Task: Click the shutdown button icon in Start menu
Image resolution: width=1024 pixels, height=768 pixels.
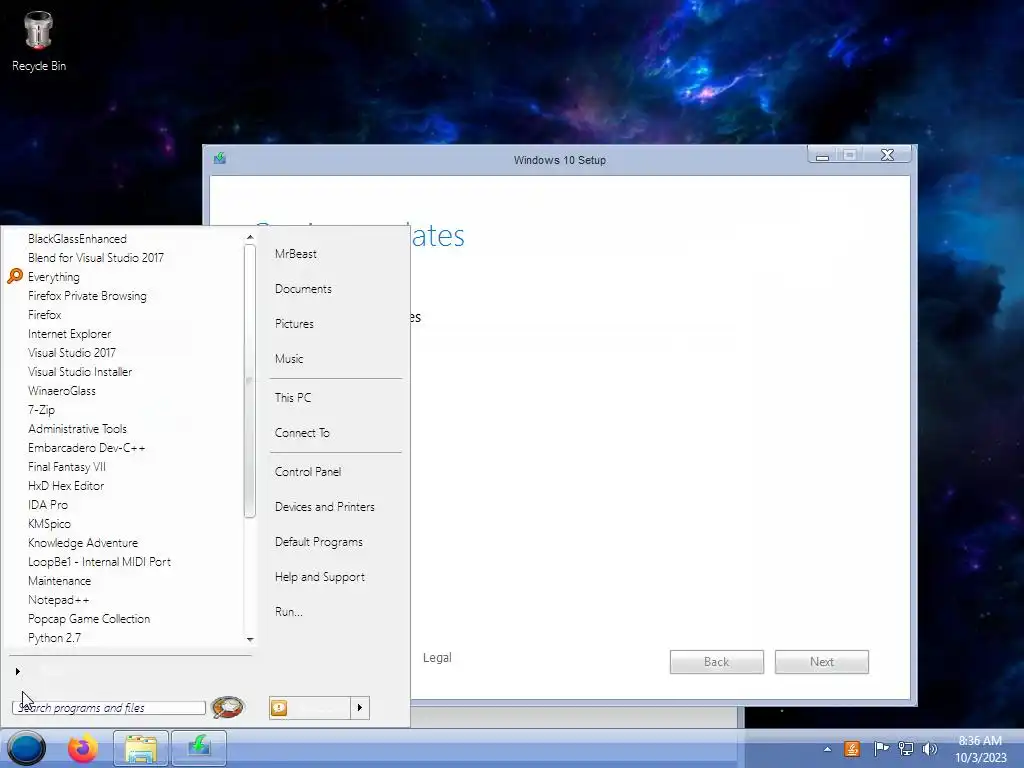Action: tap(279, 707)
